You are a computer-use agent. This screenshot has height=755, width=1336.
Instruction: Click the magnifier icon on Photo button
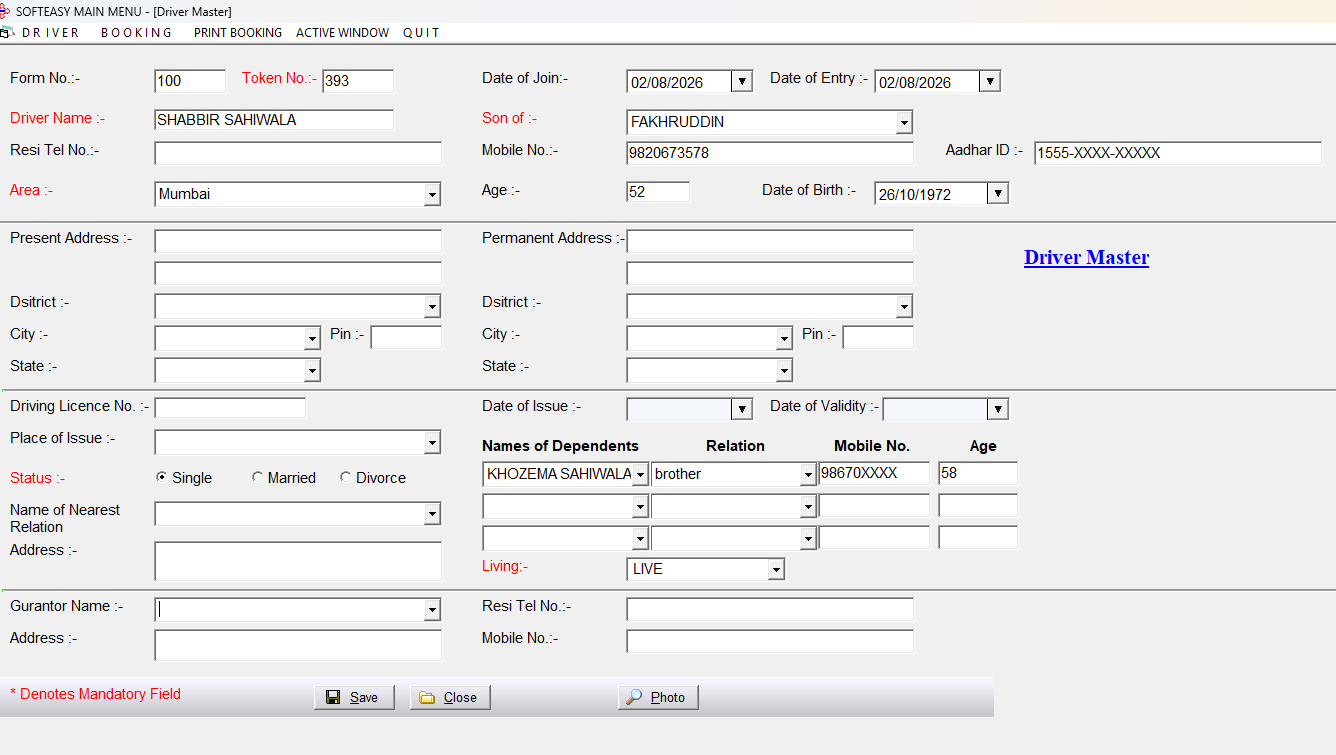click(634, 697)
